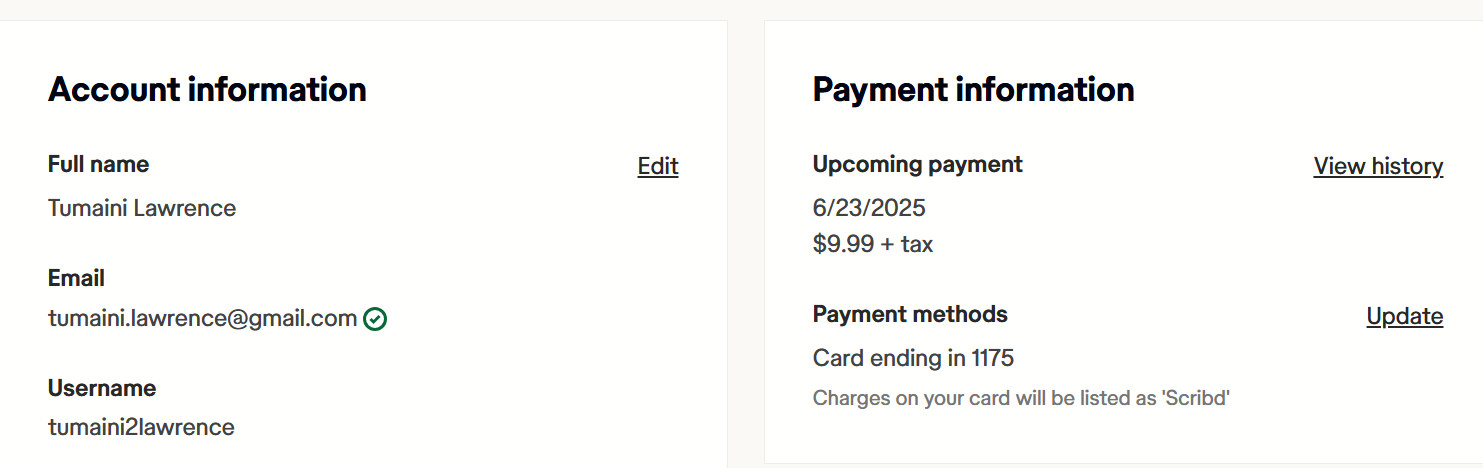Click the 6/23/2025 payment date
The width and height of the screenshot is (1483, 468).
click(869, 208)
